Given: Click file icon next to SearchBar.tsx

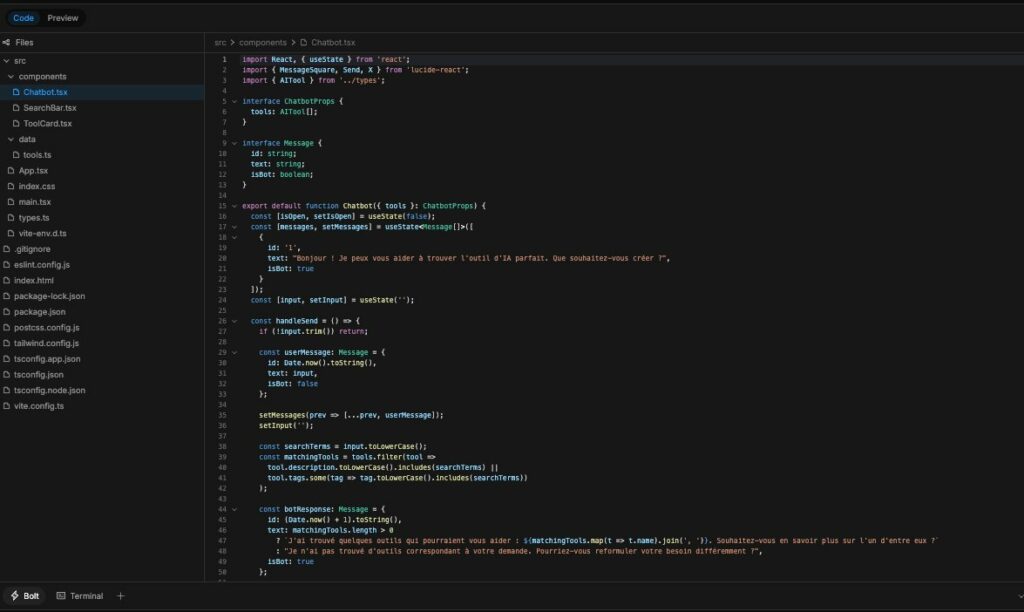Looking at the screenshot, I should (x=16, y=108).
